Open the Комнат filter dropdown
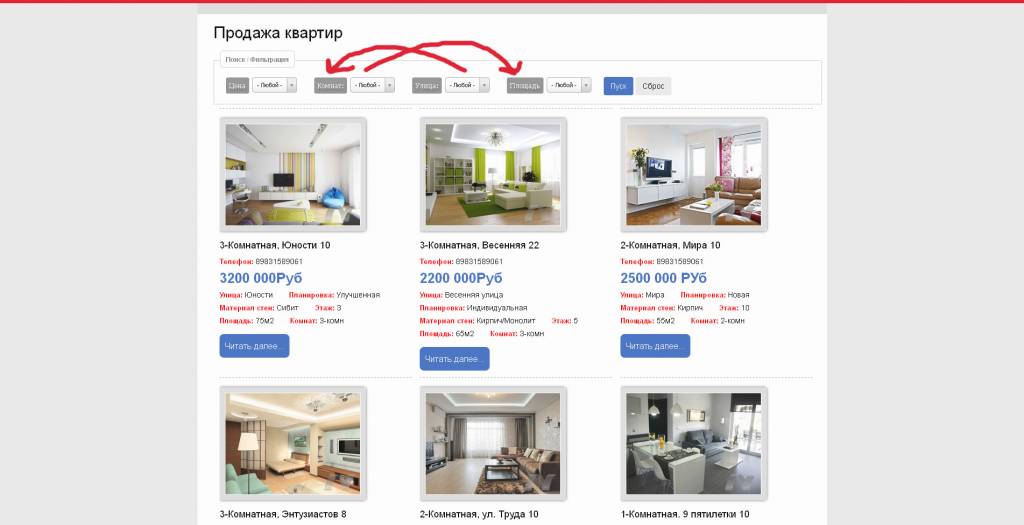 pos(372,85)
